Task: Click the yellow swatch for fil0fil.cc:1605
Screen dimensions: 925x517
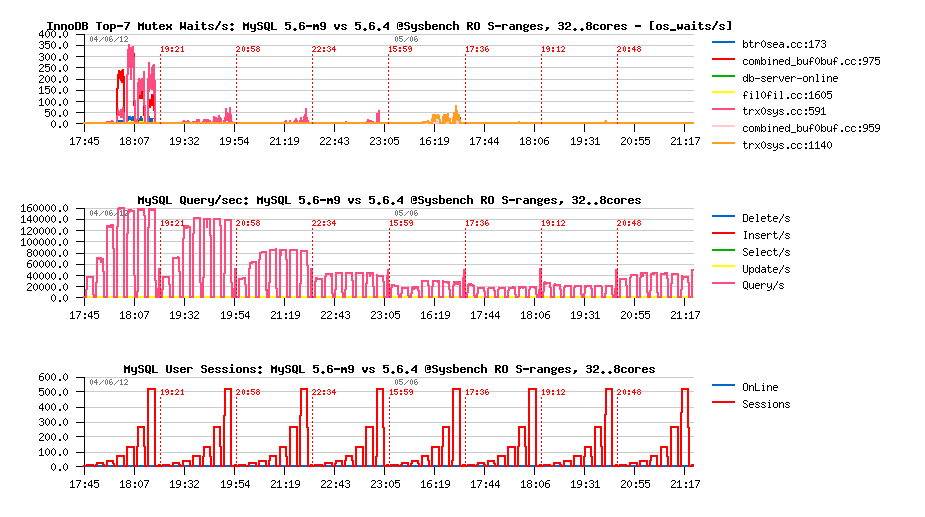Action: point(723,93)
